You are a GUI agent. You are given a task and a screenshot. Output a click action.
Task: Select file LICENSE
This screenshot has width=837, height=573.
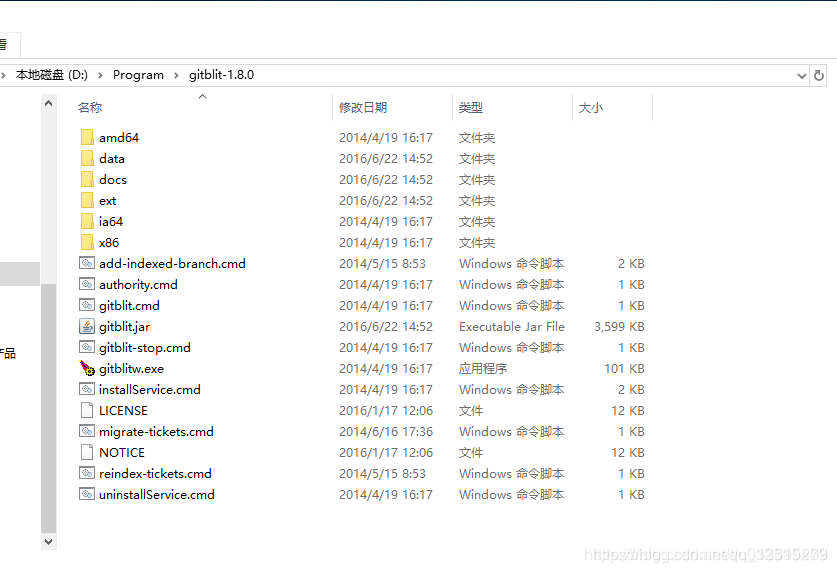pyautogui.click(x=123, y=410)
